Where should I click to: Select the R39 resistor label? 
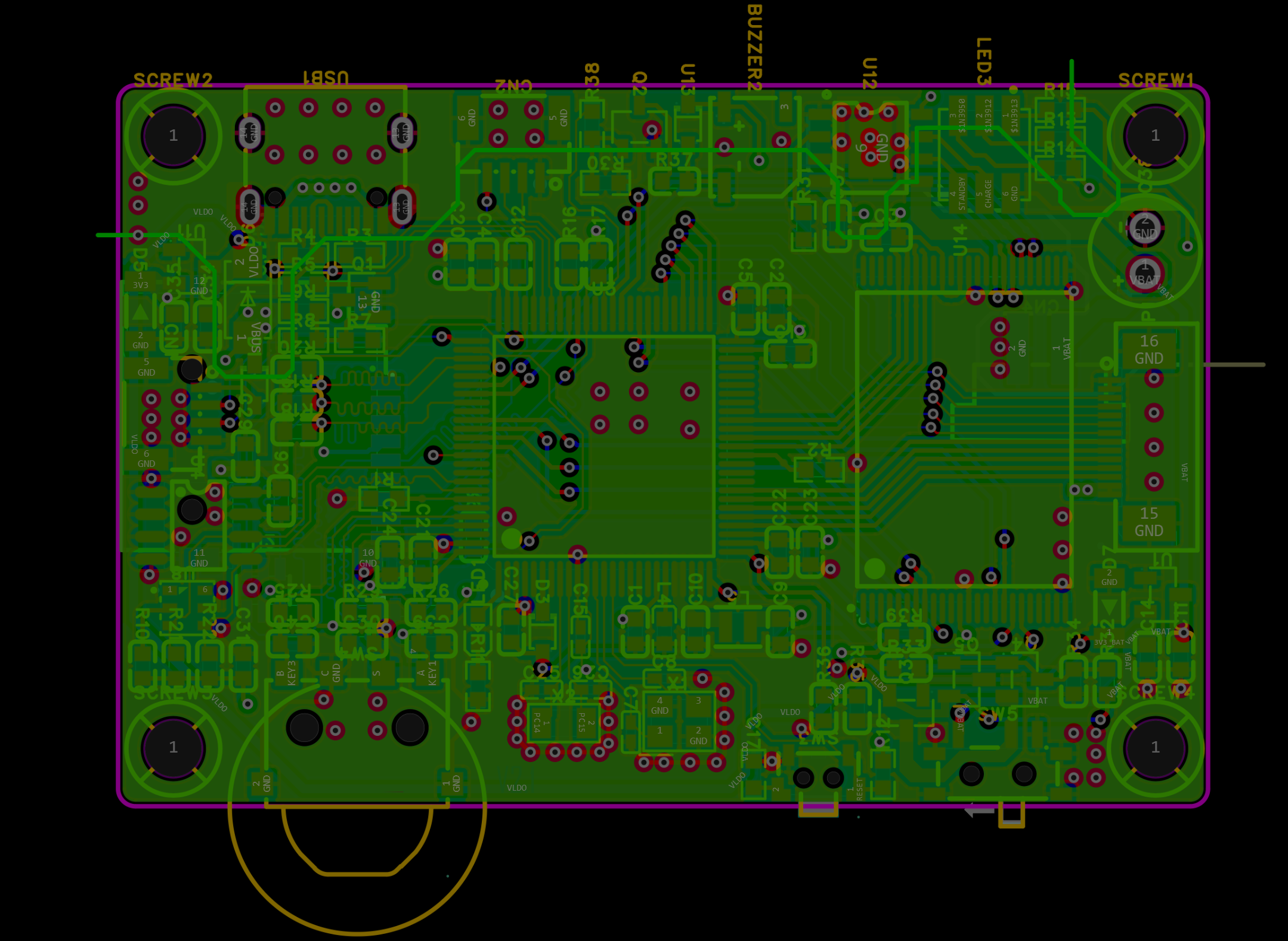click(x=904, y=615)
